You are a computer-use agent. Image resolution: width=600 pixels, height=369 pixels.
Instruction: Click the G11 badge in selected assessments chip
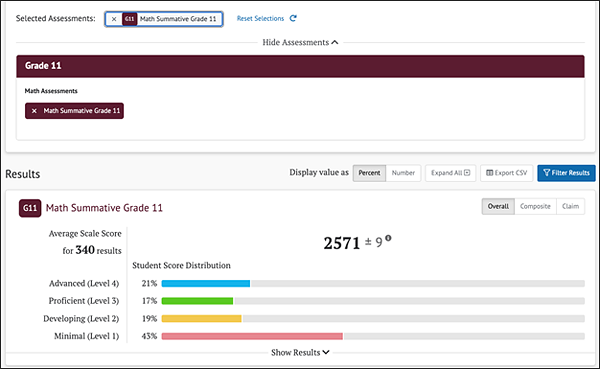coord(129,19)
